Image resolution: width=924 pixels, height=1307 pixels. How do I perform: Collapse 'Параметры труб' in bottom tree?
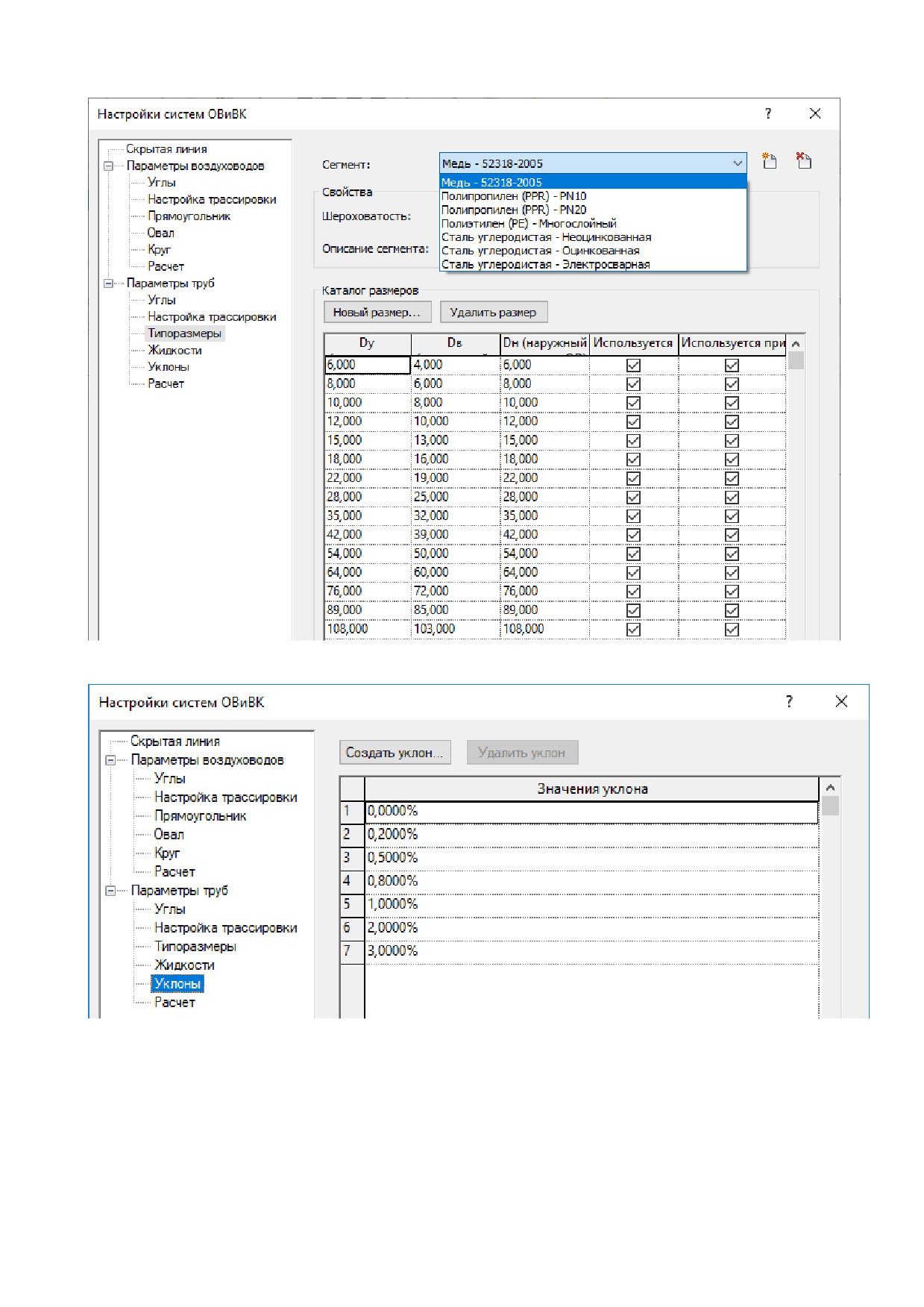pos(111,890)
